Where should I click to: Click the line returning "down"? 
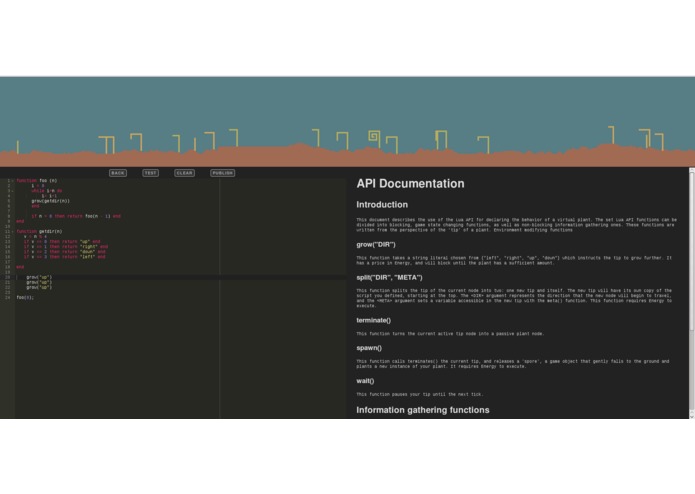[x=65, y=252]
